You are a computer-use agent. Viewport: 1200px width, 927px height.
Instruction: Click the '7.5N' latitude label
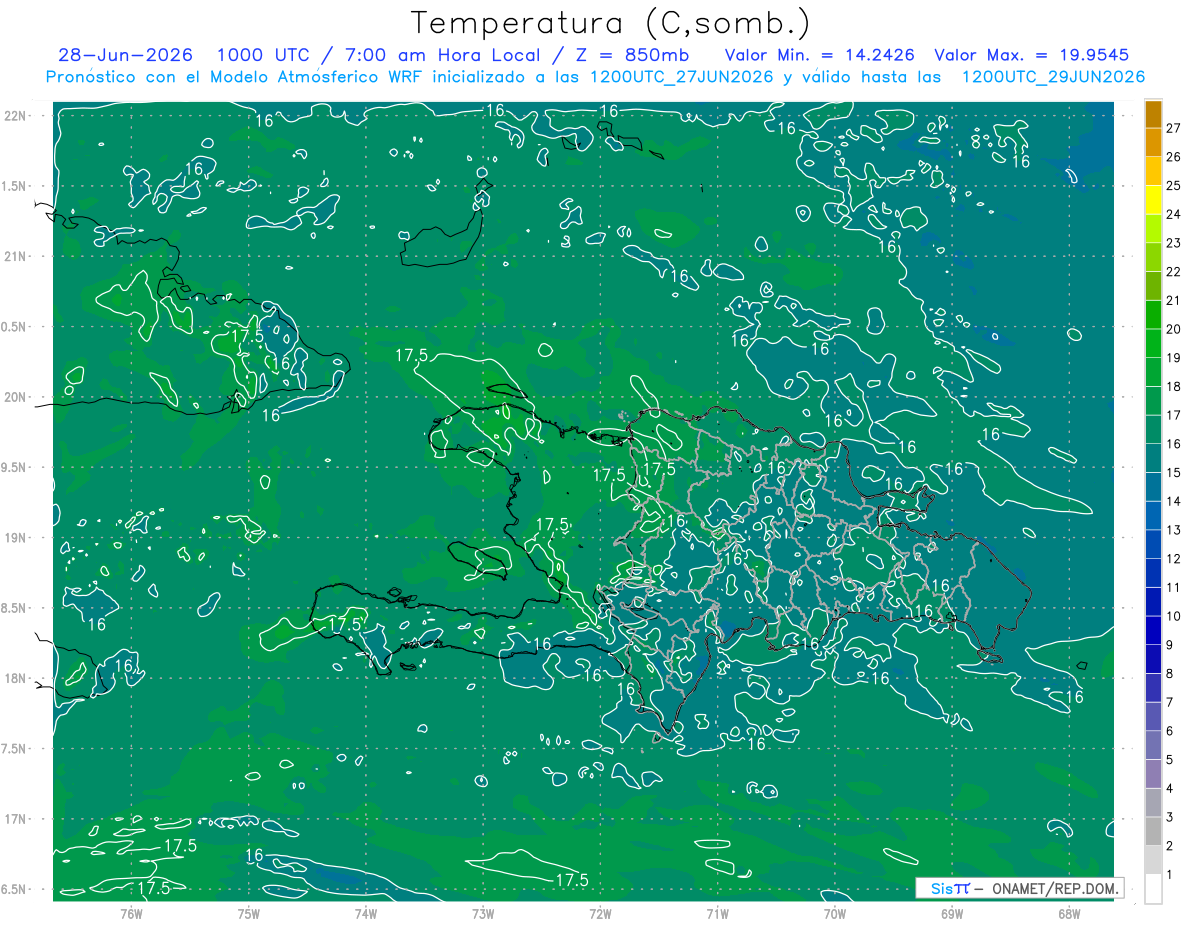14,749
